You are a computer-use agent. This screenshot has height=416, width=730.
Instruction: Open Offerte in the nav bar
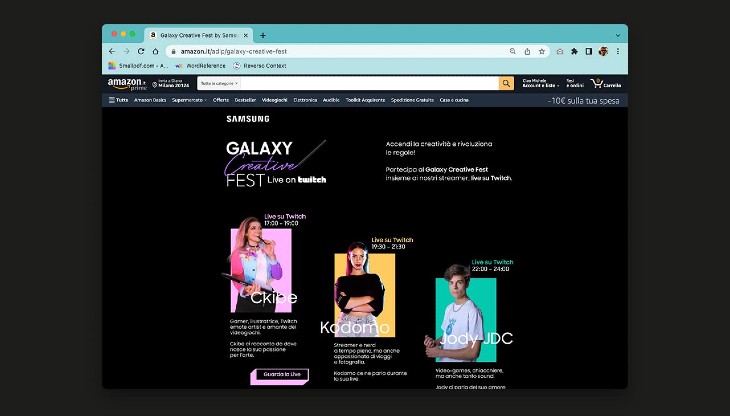point(221,100)
